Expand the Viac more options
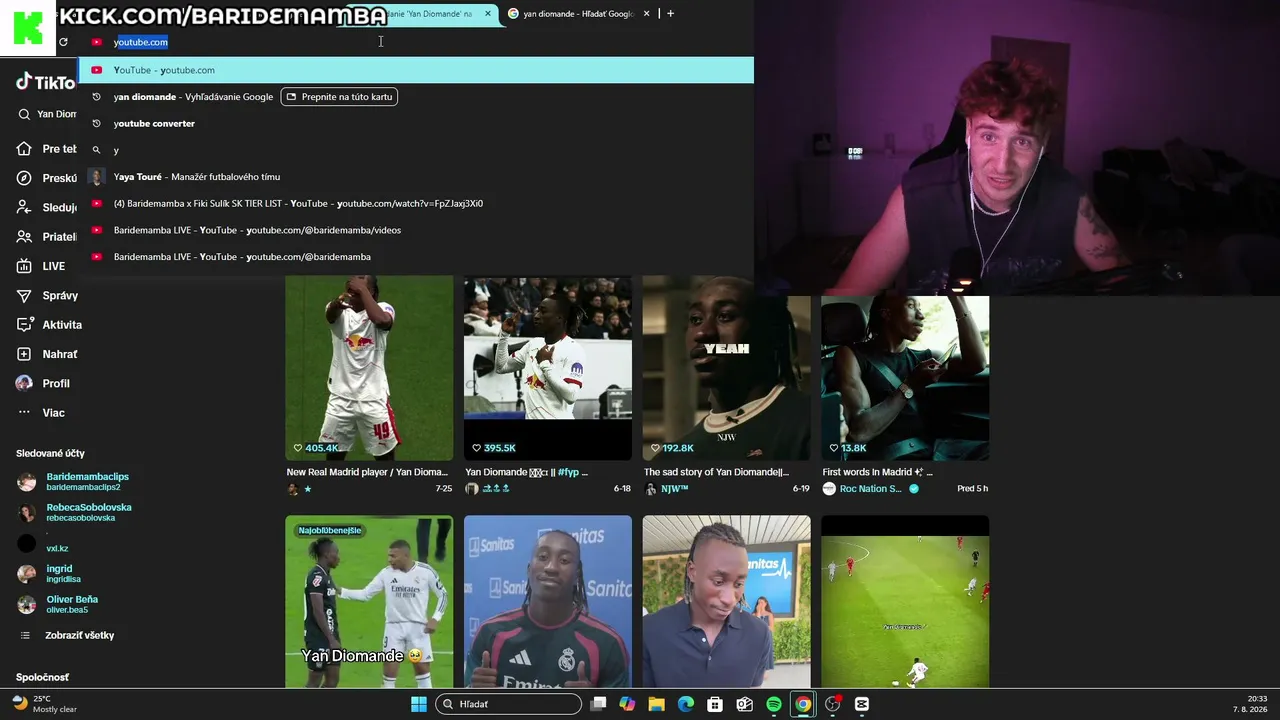The width and height of the screenshot is (1280, 720). 41,412
